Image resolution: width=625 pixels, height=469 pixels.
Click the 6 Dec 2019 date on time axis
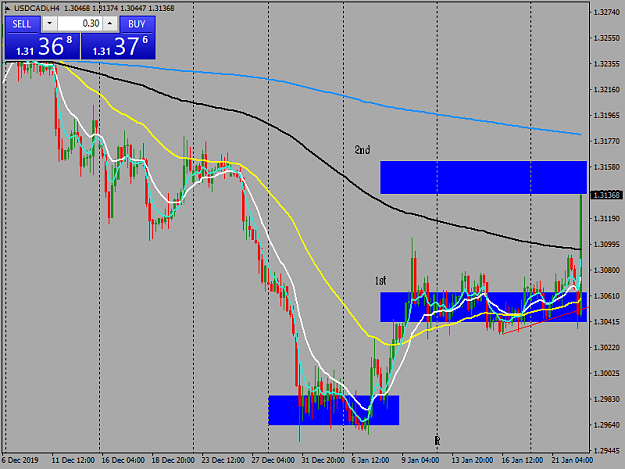point(20,460)
